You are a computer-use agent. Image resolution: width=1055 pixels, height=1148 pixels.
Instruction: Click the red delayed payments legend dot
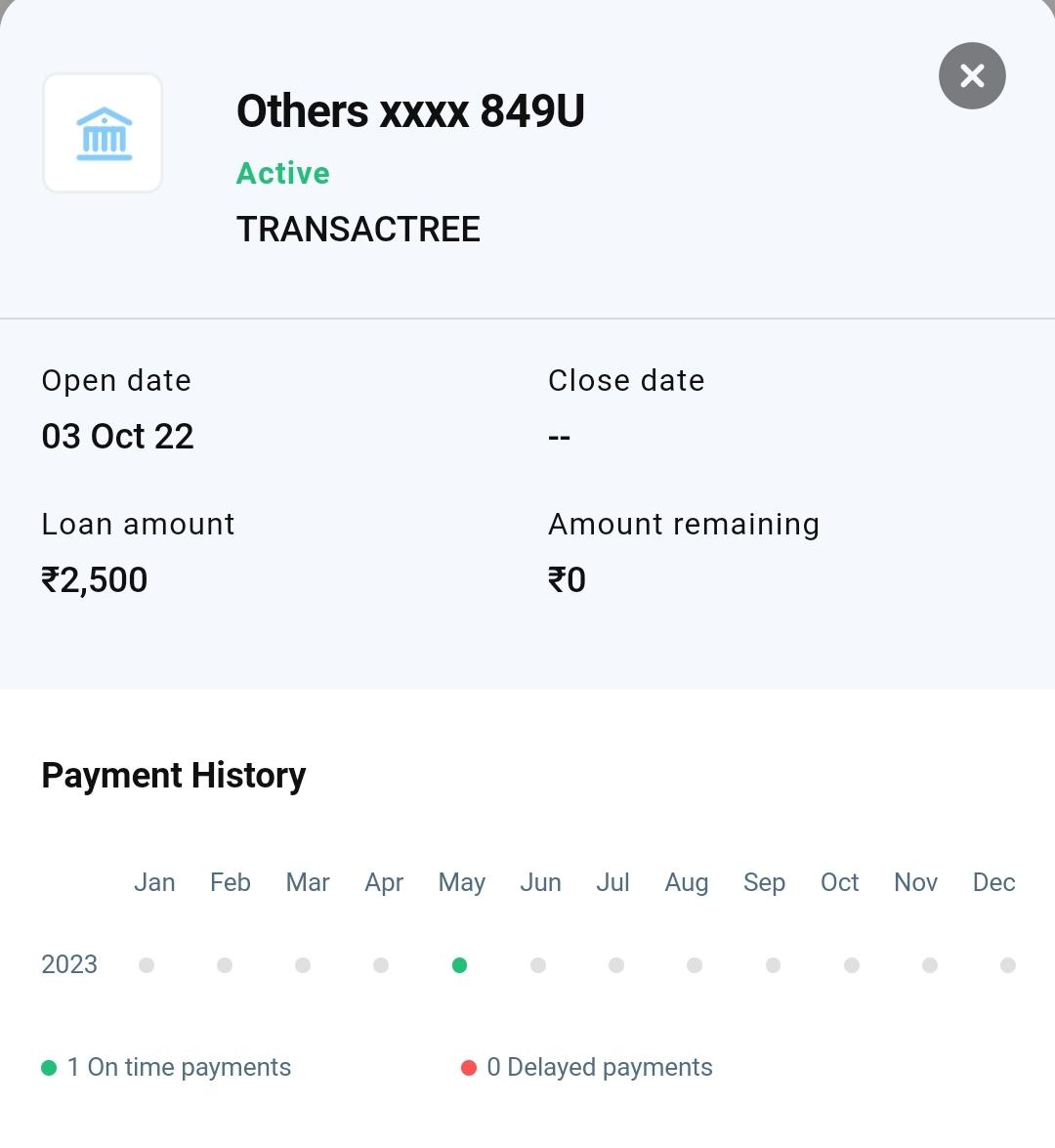[x=469, y=1068]
